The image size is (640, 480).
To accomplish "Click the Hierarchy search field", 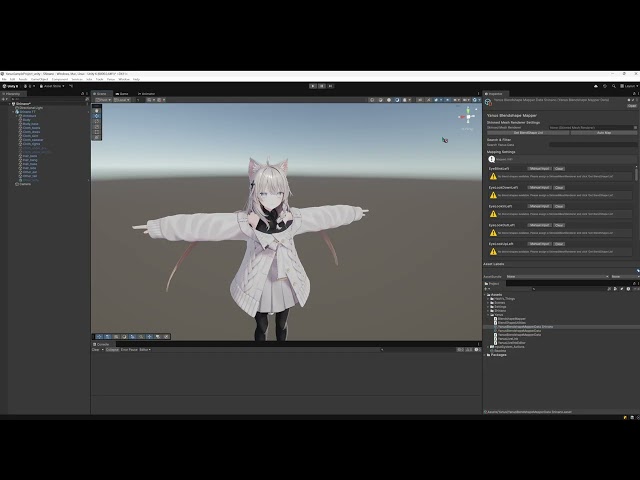I will pos(48,99).
